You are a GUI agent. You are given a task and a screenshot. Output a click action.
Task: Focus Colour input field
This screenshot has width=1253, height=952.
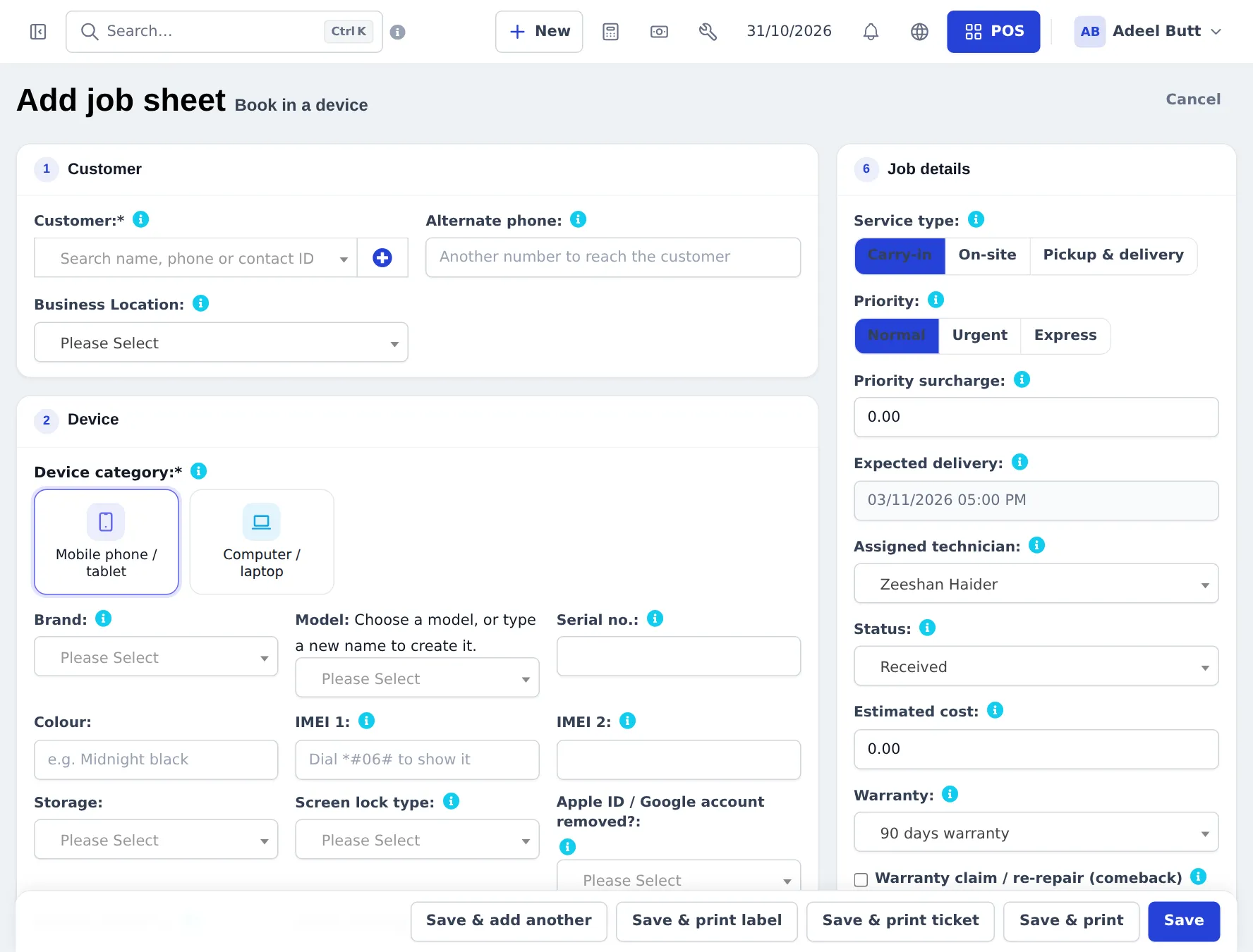coord(156,759)
